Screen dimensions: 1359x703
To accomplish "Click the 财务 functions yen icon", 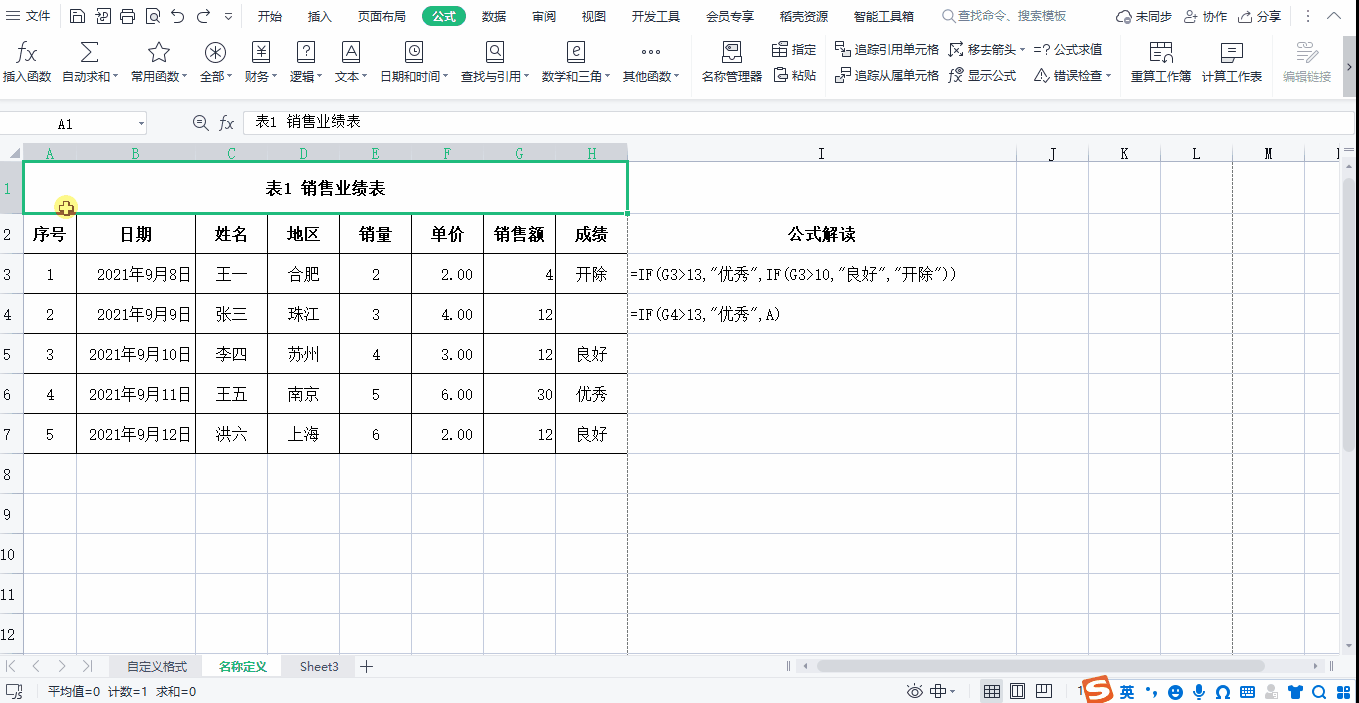I will coord(261,53).
